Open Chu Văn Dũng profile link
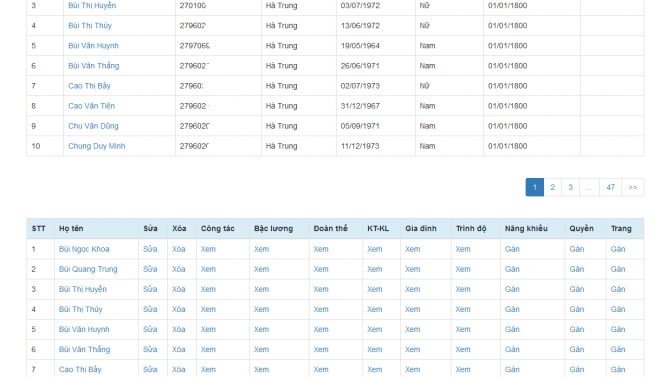670x377 pixels. click(x=93, y=126)
